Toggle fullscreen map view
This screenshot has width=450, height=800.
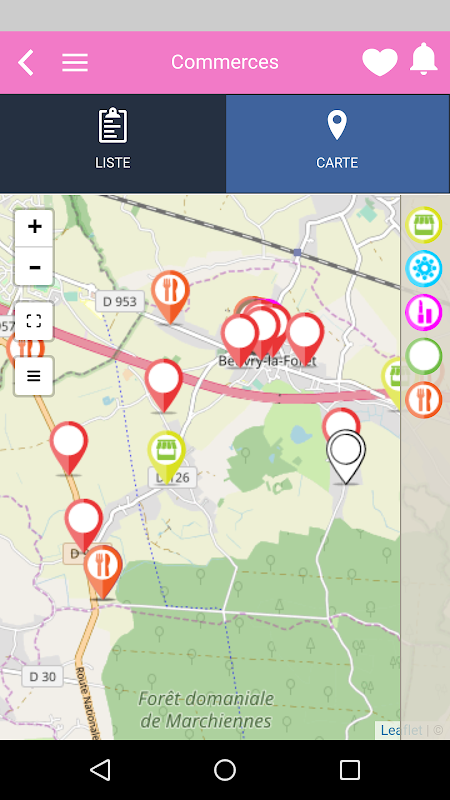(x=34, y=321)
